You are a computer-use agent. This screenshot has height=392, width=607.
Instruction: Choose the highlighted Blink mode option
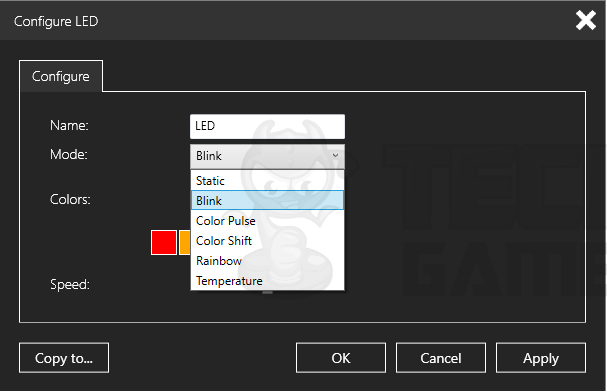(267, 200)
